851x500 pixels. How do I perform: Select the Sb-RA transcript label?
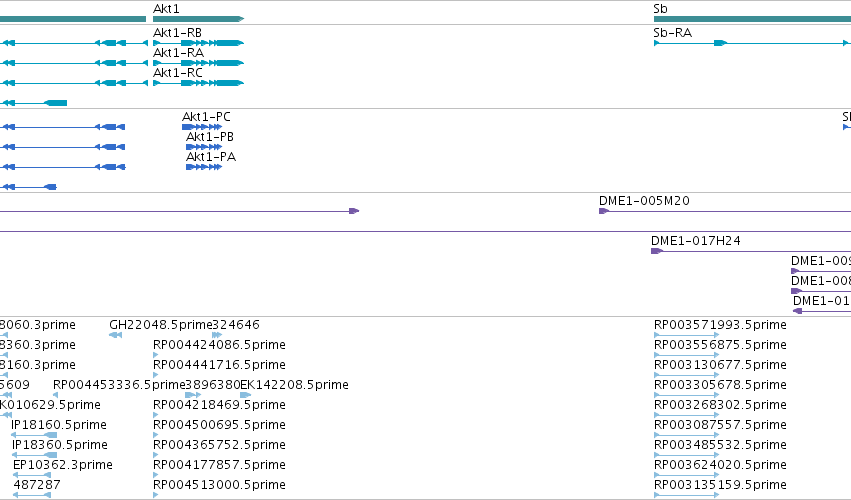pyautogui.click(x=673, y=33)
